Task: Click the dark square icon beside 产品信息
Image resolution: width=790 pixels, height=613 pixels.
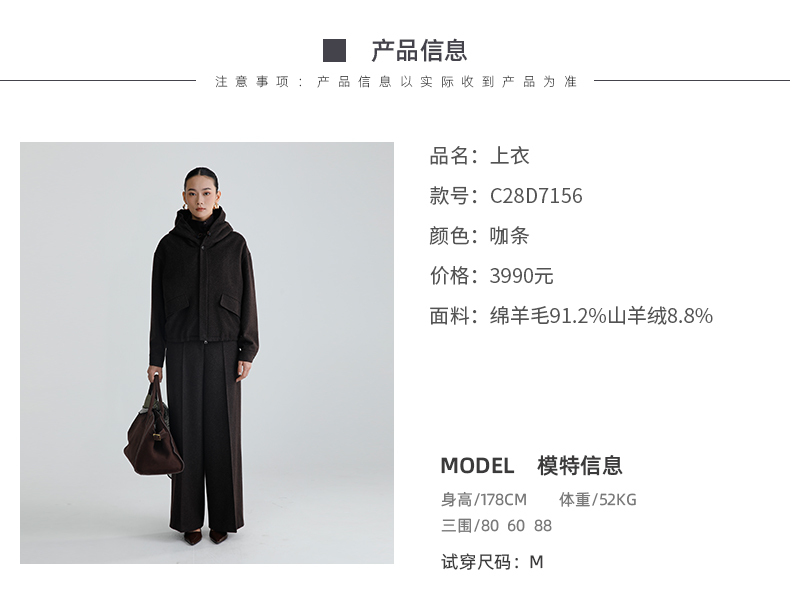Action: 334,50
